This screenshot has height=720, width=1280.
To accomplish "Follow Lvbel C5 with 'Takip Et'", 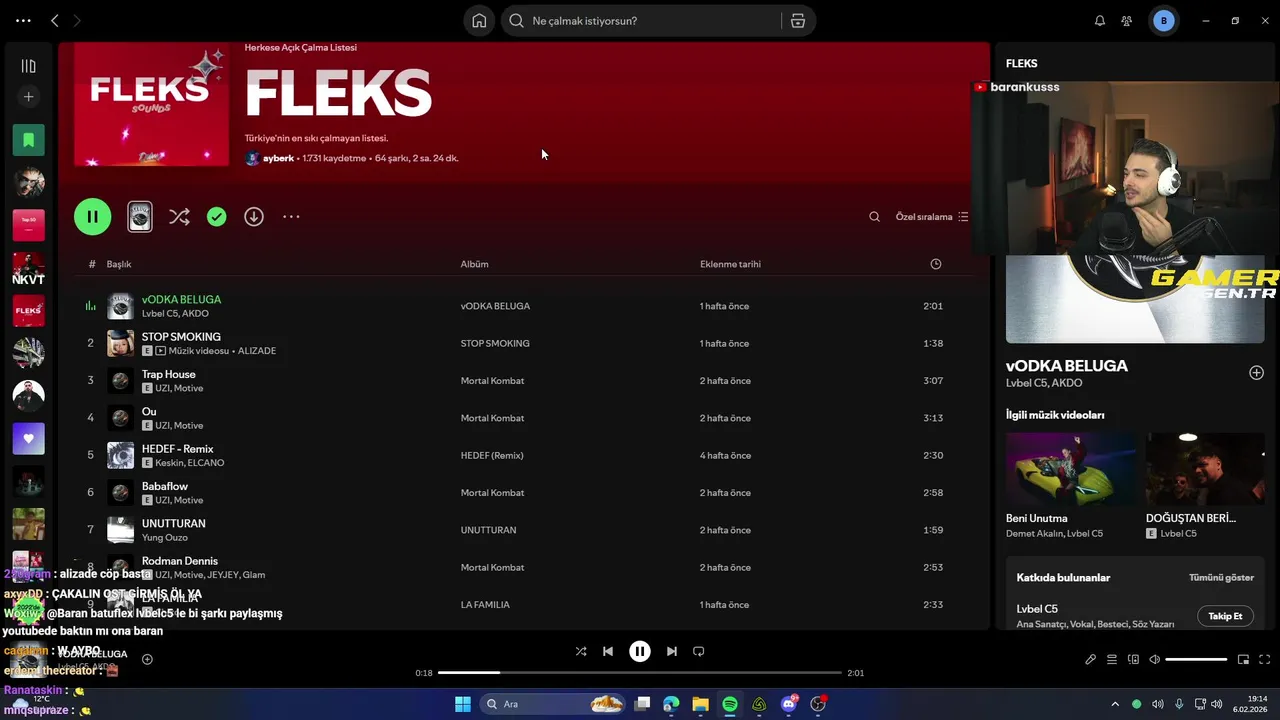I will click(x=1225, y=616).
